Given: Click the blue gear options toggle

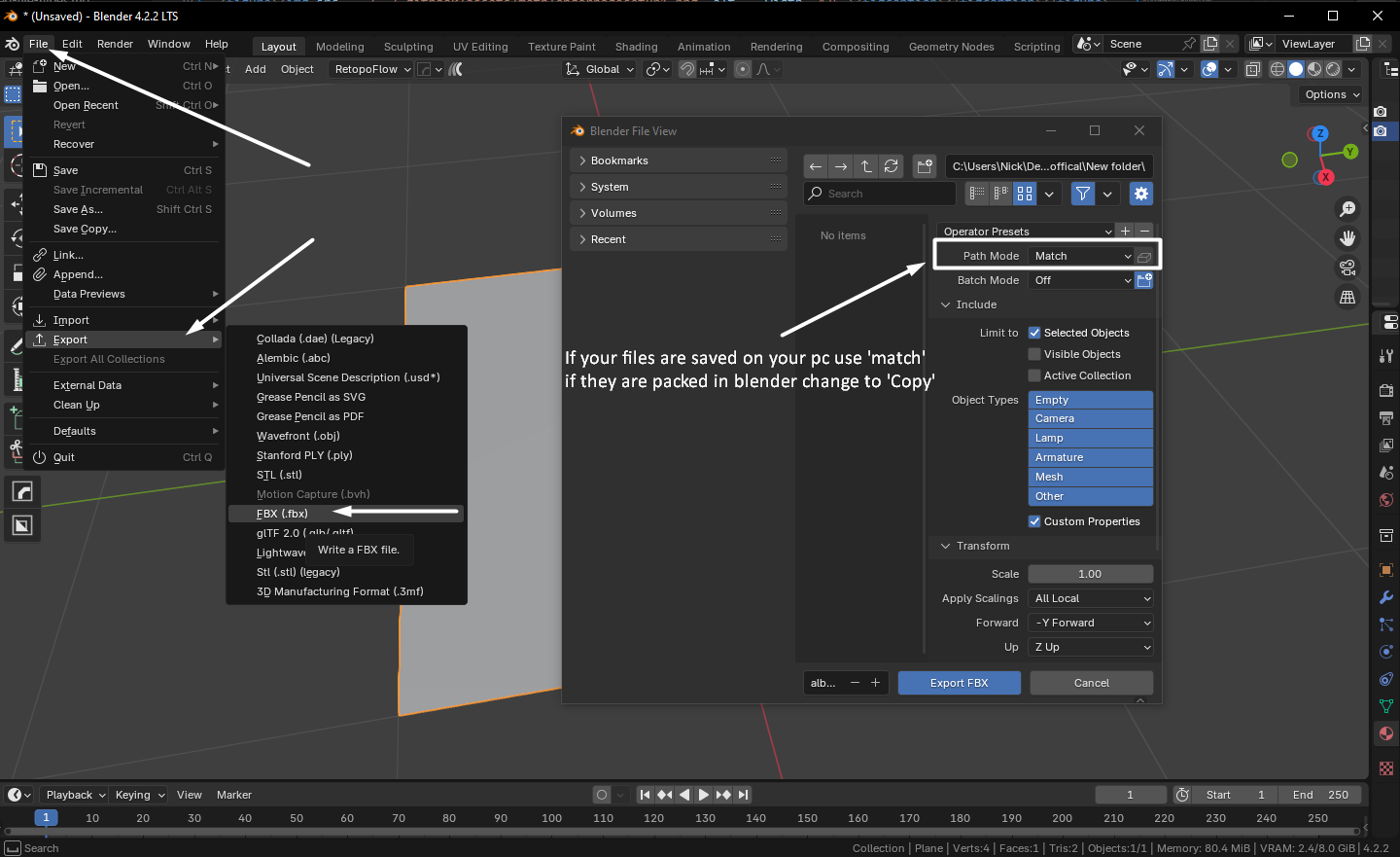Looking at the screenshot, I should [1141, 194].
